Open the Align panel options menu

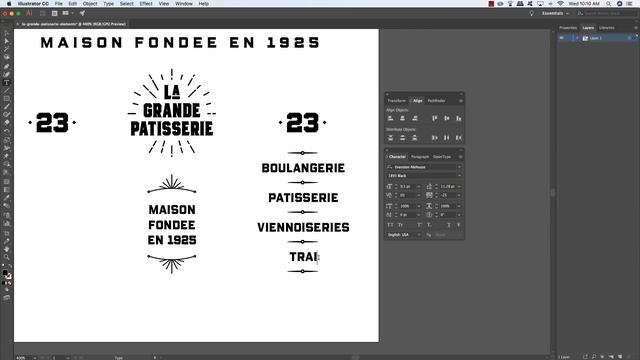[x=461, y=101]
